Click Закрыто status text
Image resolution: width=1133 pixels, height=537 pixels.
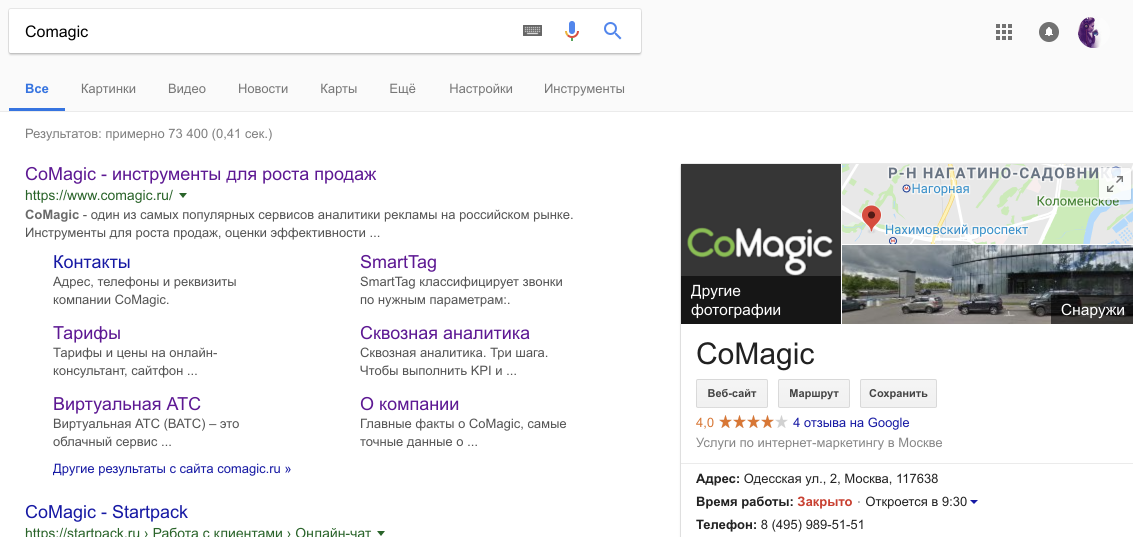click(x=824, y=502)
